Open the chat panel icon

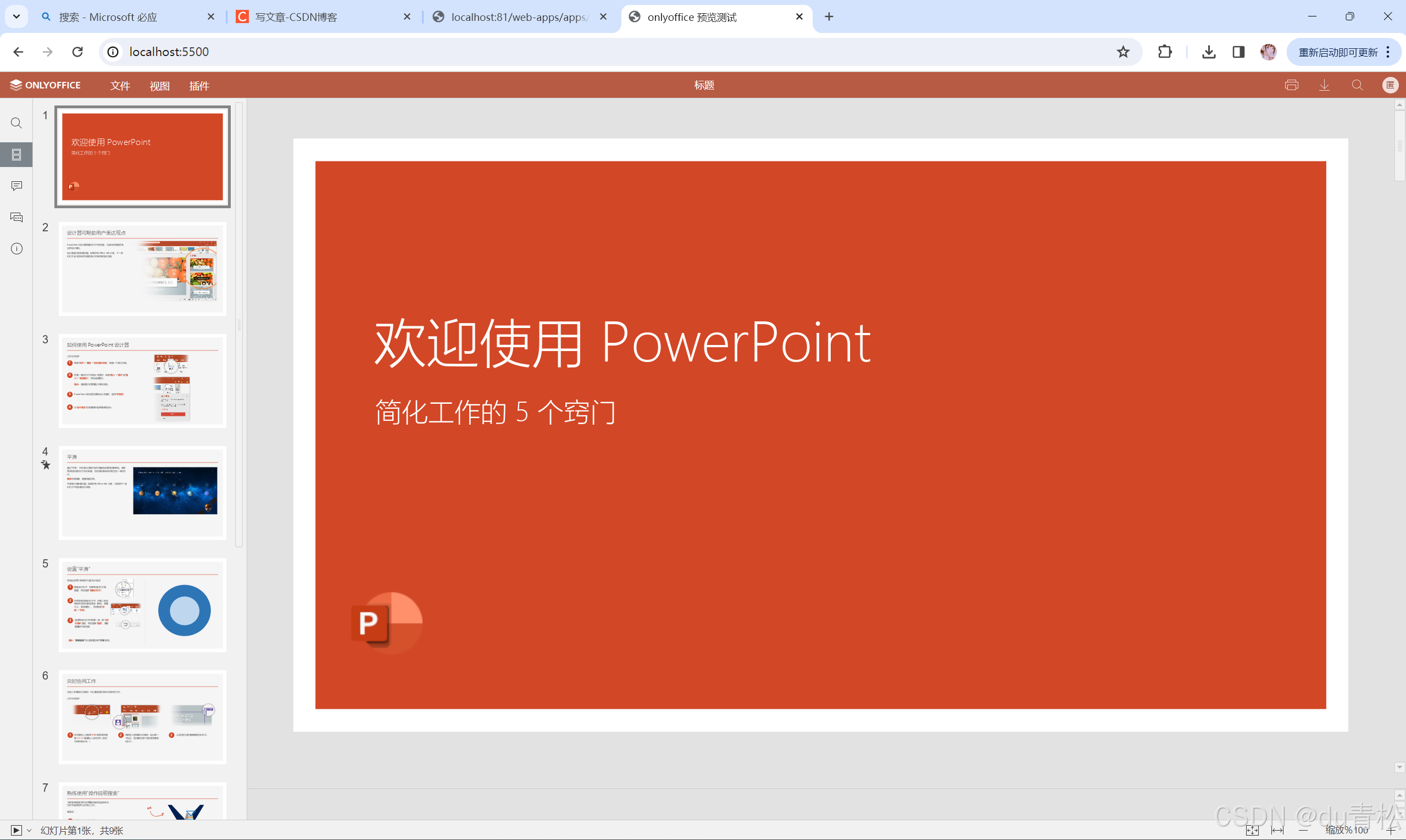coord(16,218)
